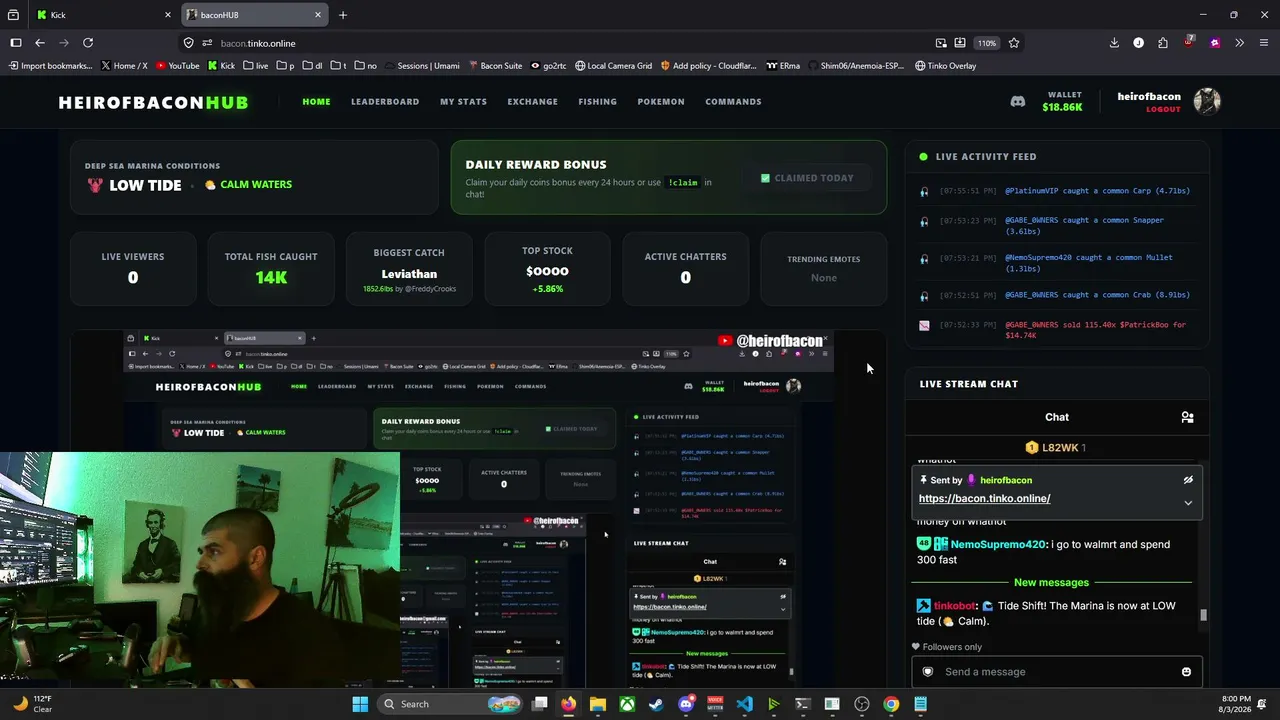Open the Fishing nav item

click(x=597, y=101)
